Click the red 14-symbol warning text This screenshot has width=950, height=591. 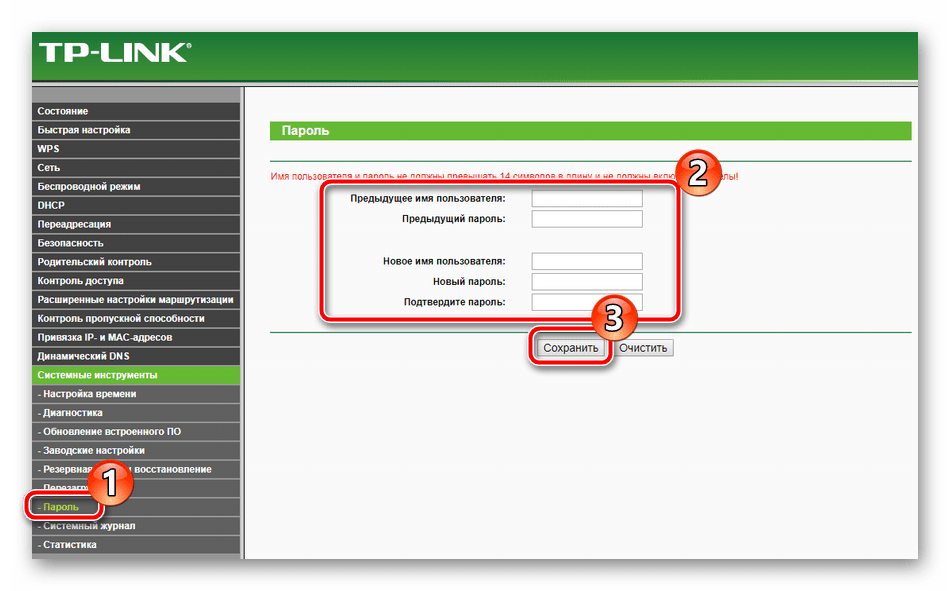tap(504, 176)
